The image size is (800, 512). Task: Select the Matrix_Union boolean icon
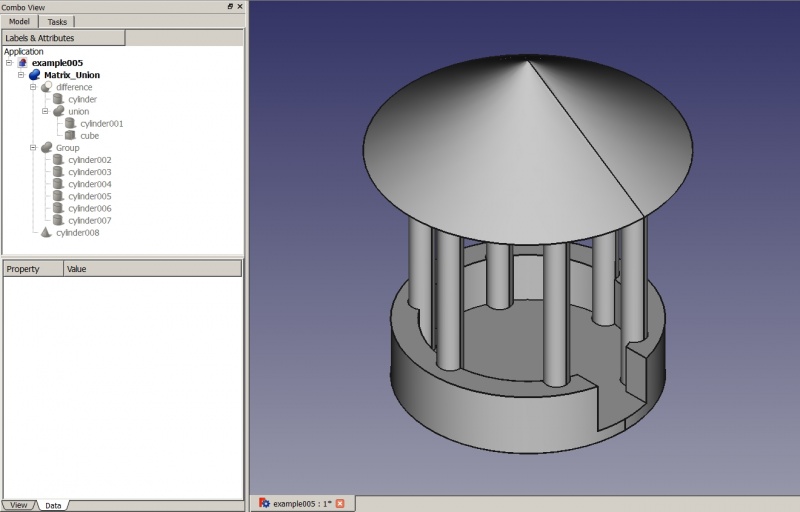pos(34,75)
